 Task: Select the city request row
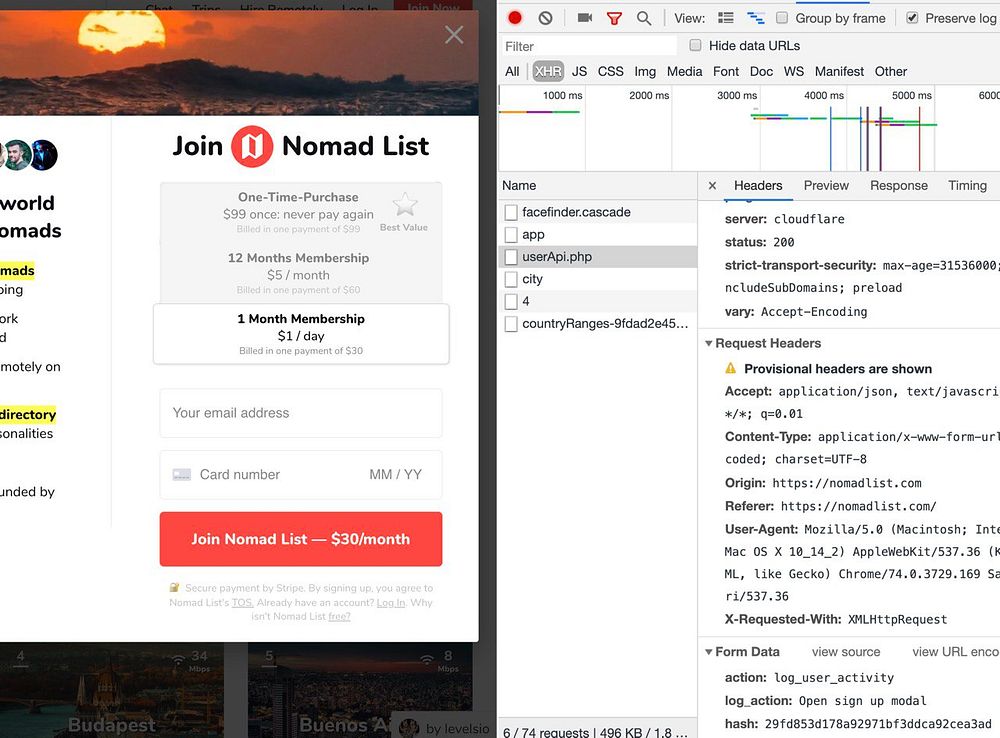tap(597, 279)
